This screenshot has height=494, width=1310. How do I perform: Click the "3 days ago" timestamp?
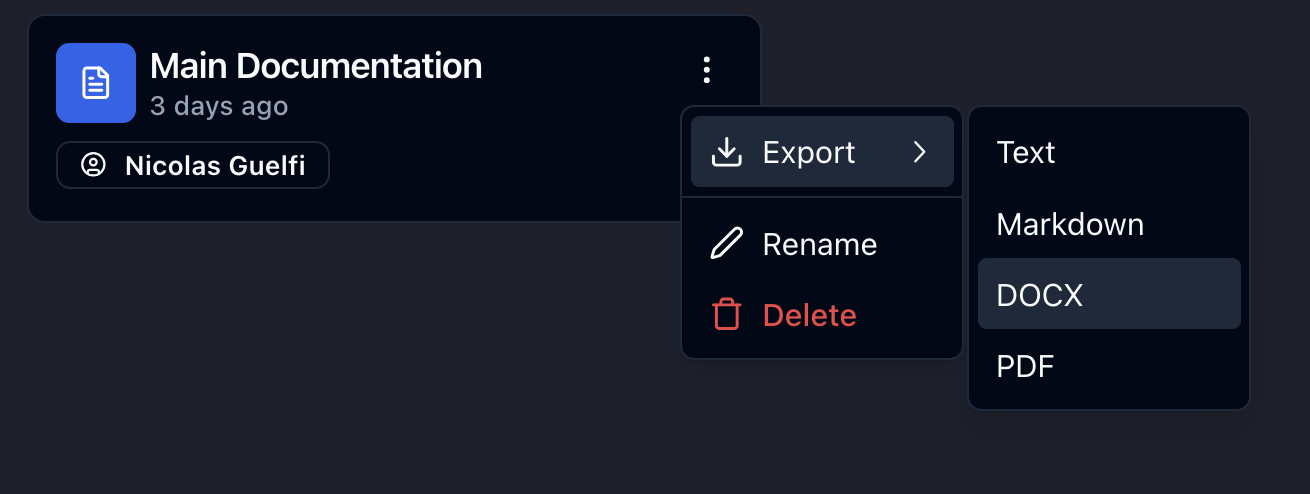(x=219, y=106)
